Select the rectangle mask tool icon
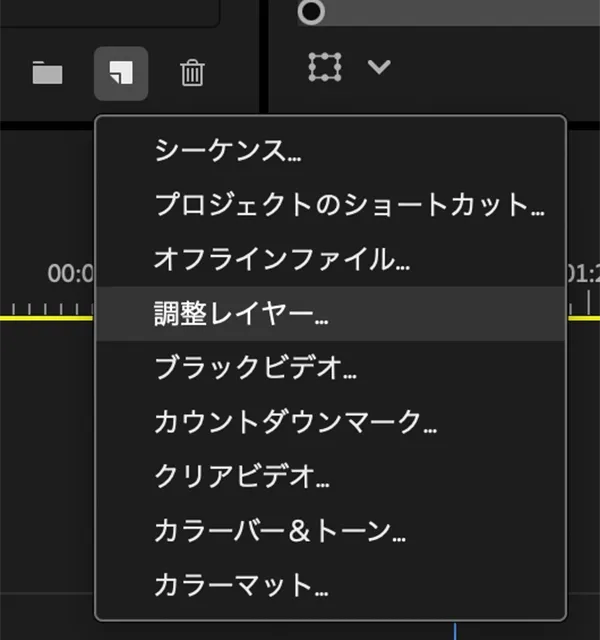 point(325,67)
